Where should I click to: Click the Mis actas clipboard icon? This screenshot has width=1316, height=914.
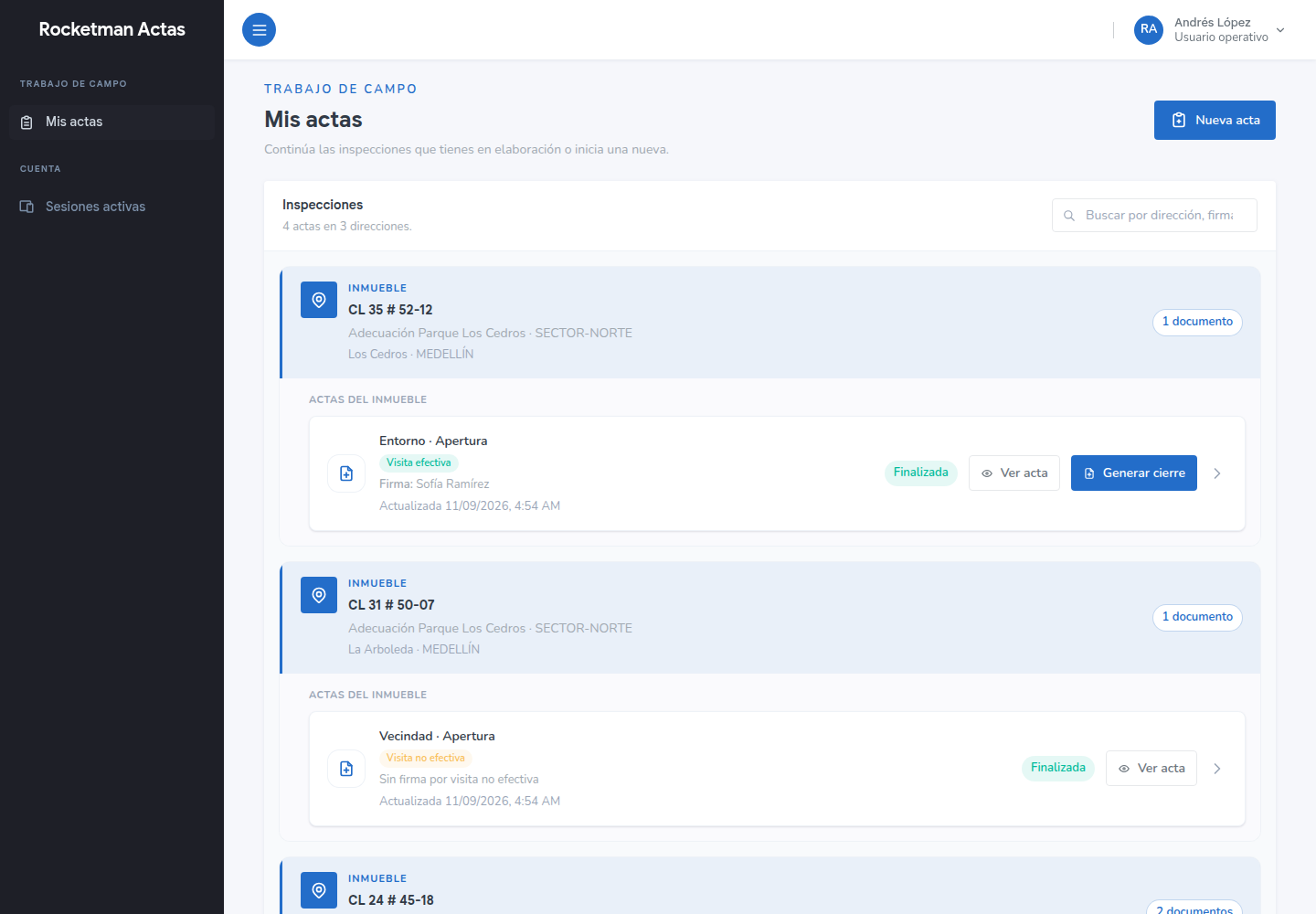click(x=27, y=122)
